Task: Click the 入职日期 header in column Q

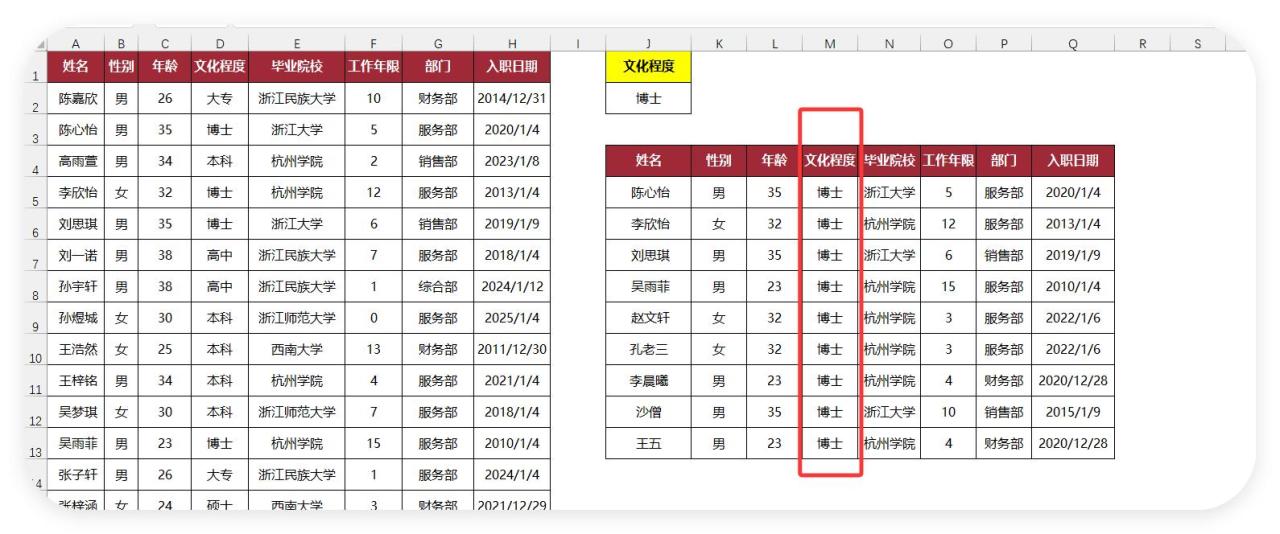Action: click(1073, 161)
